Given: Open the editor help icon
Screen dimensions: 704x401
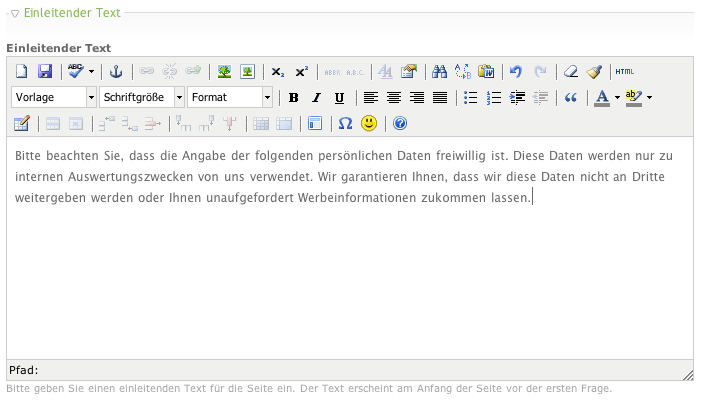Looking at the screenshot, I should (400, 124).
